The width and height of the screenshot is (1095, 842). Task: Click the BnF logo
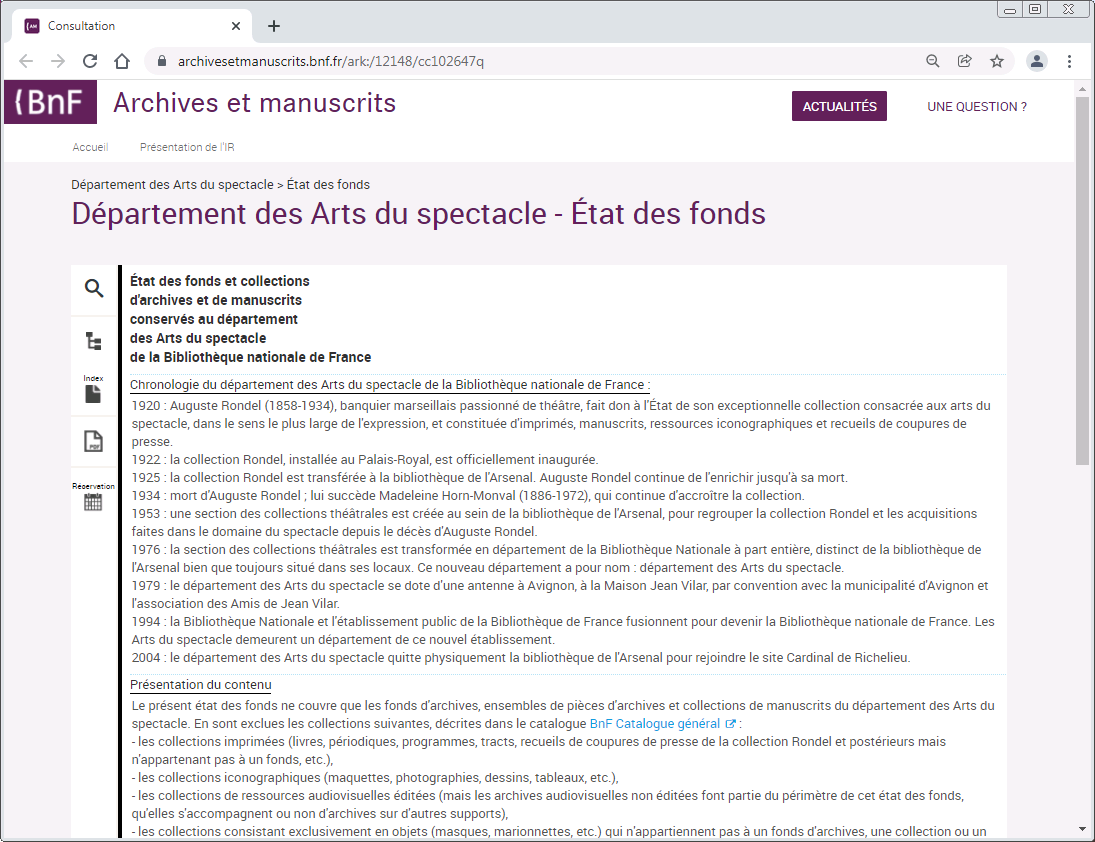click(50, 102)
